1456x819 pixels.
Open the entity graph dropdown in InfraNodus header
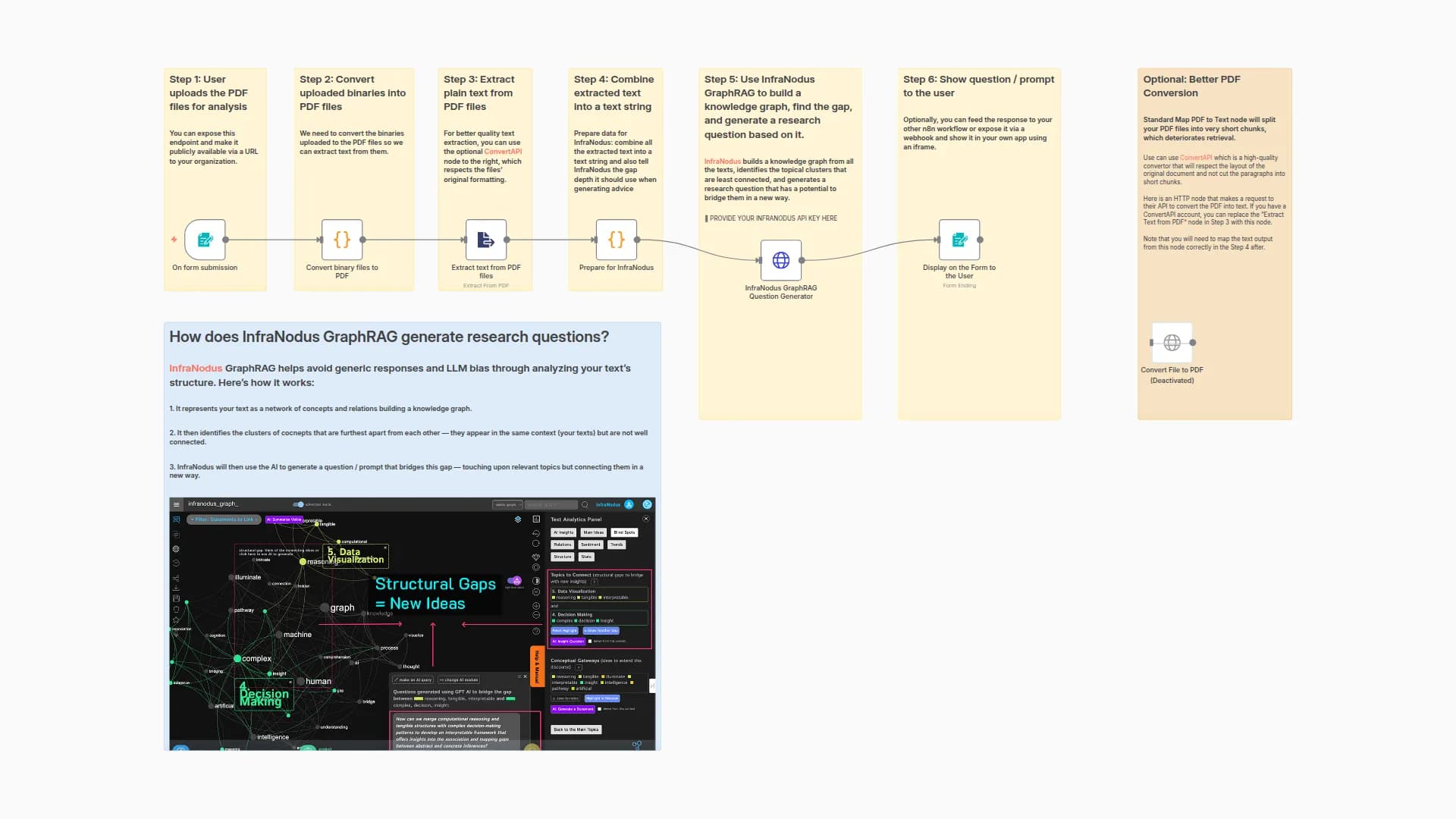tap(507, 504)
